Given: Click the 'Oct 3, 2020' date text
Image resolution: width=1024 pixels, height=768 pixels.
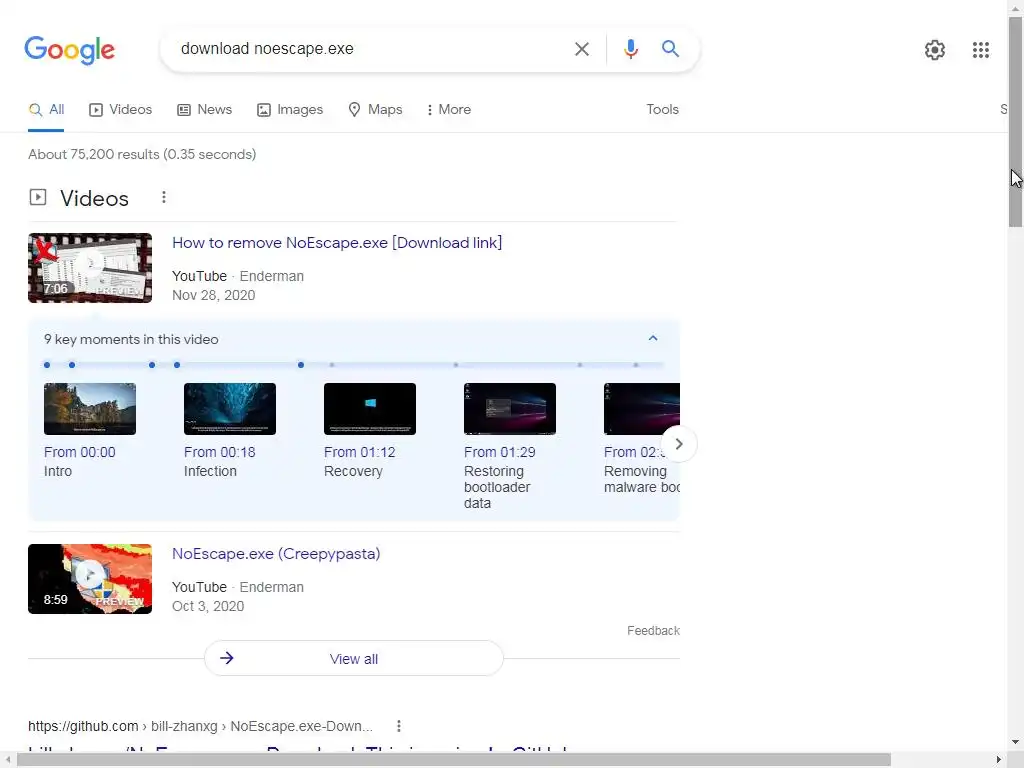Looking at the screenshot, I should click(208, 606).
